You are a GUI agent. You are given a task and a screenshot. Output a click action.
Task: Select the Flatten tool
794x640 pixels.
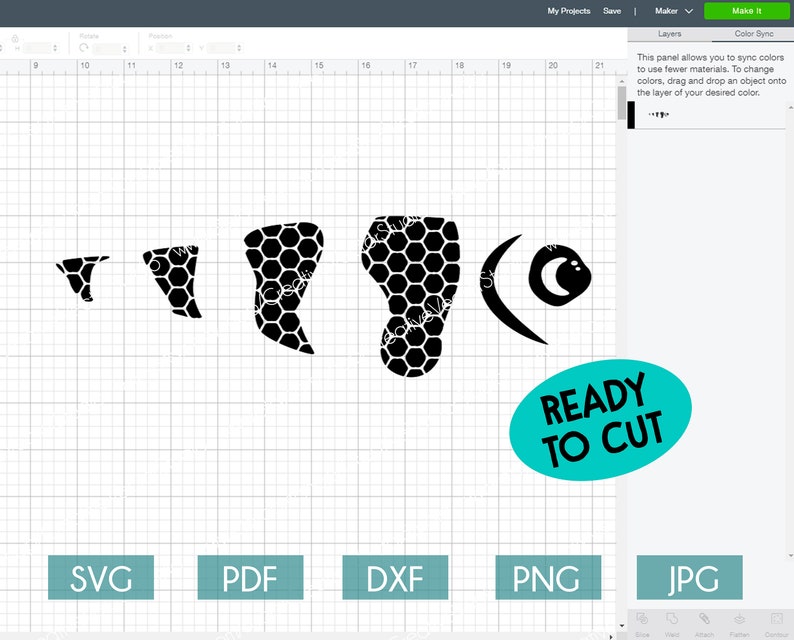click(739, 623)
